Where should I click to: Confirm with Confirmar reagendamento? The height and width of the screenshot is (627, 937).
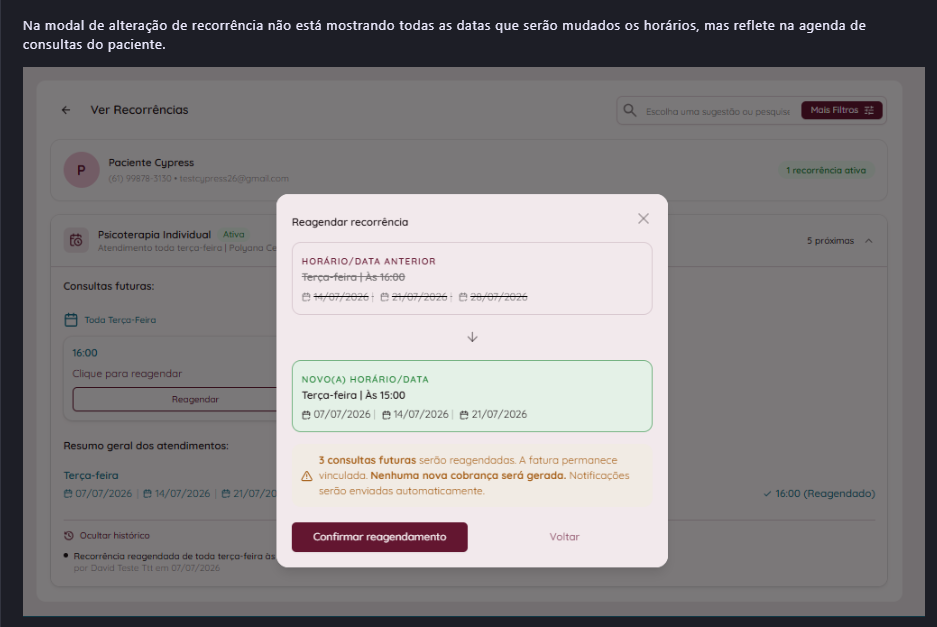pyautogui.click(x=379, y=537)
